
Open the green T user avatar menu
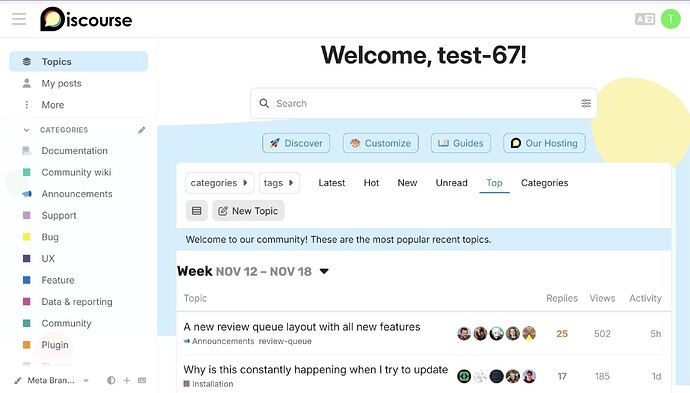[671, 19]
